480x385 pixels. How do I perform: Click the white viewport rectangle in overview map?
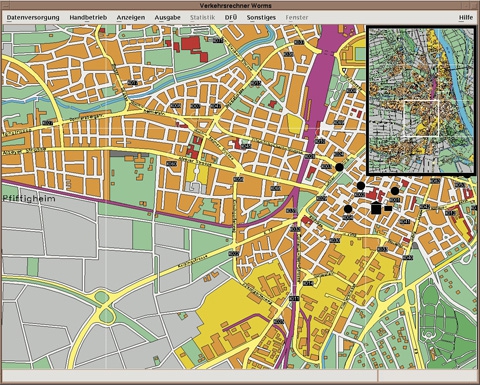(421, 118)
